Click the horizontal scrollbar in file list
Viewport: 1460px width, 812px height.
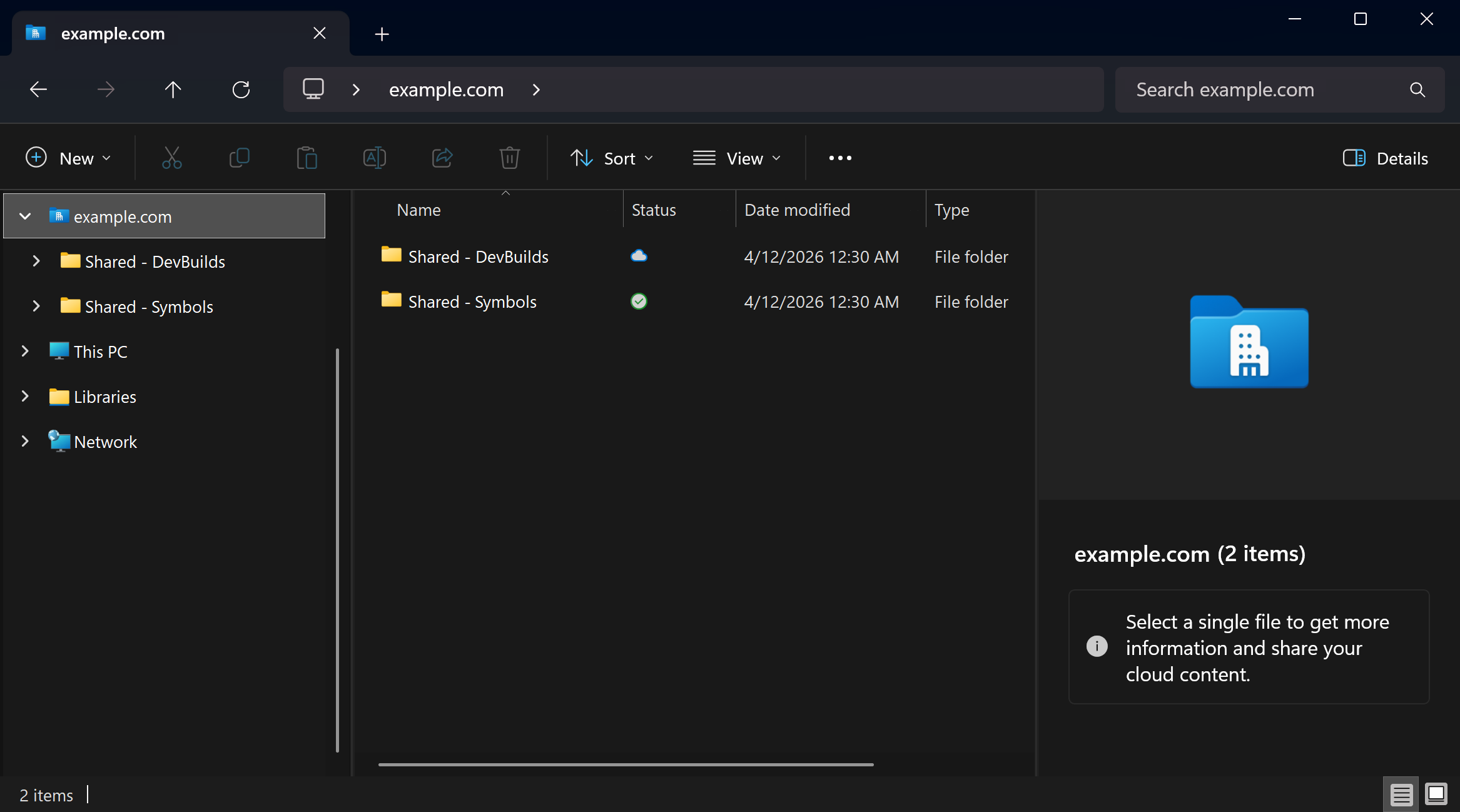tap(626, 764)
